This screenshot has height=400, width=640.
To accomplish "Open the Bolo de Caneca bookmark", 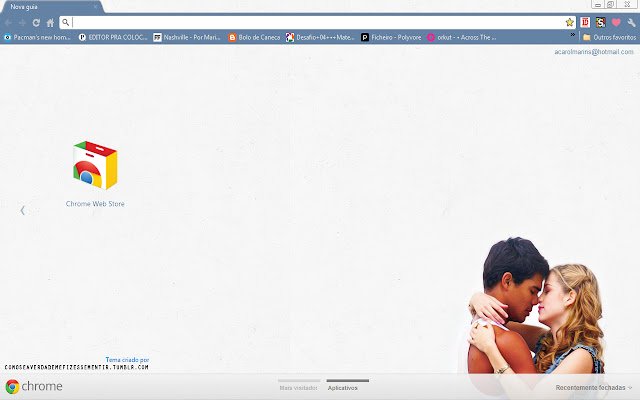I will coord(254,37).
